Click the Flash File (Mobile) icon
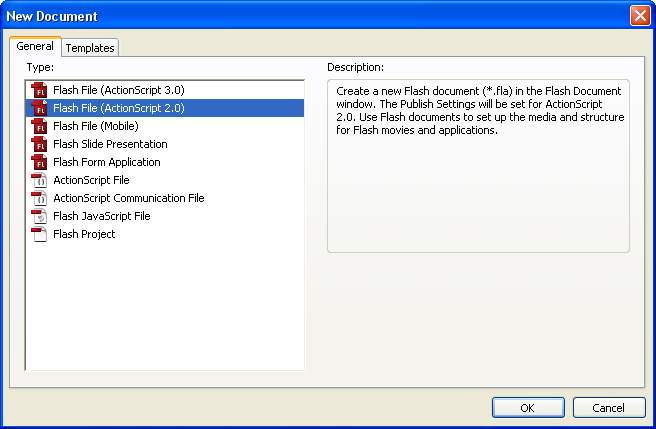 (x=40, y=126)
